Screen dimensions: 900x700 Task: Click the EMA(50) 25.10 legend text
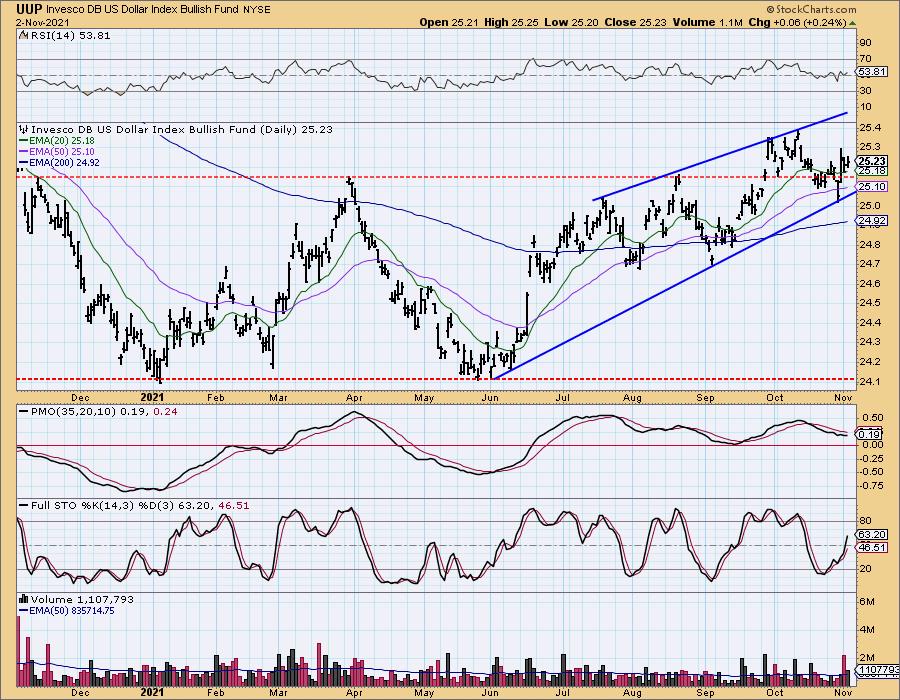pos(61,151)
